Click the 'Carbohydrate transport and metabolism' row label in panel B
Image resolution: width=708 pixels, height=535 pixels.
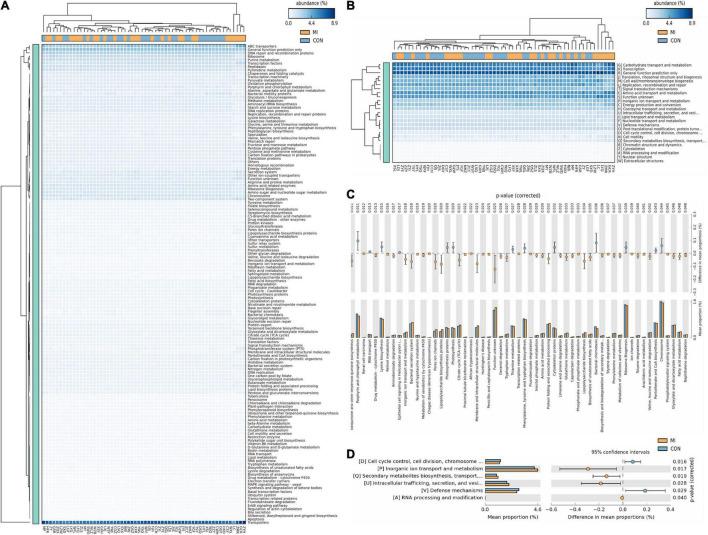(655, 64)
